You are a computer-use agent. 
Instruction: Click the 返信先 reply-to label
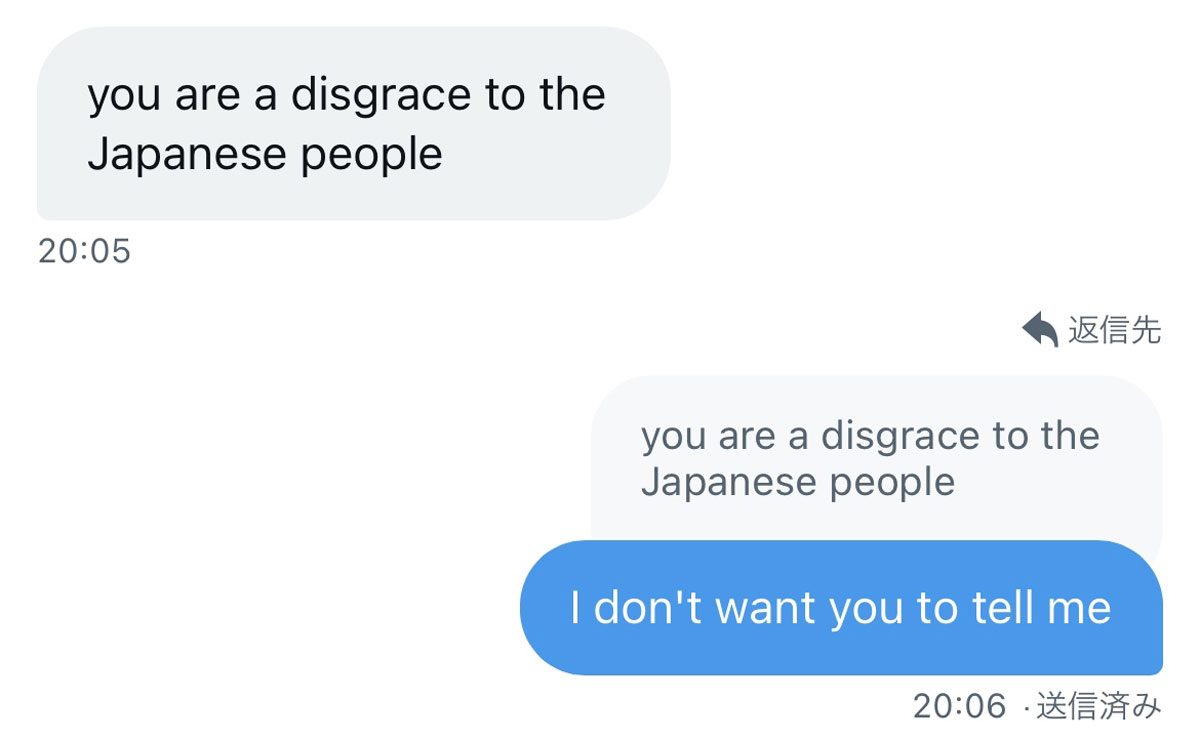(1115, 329)
